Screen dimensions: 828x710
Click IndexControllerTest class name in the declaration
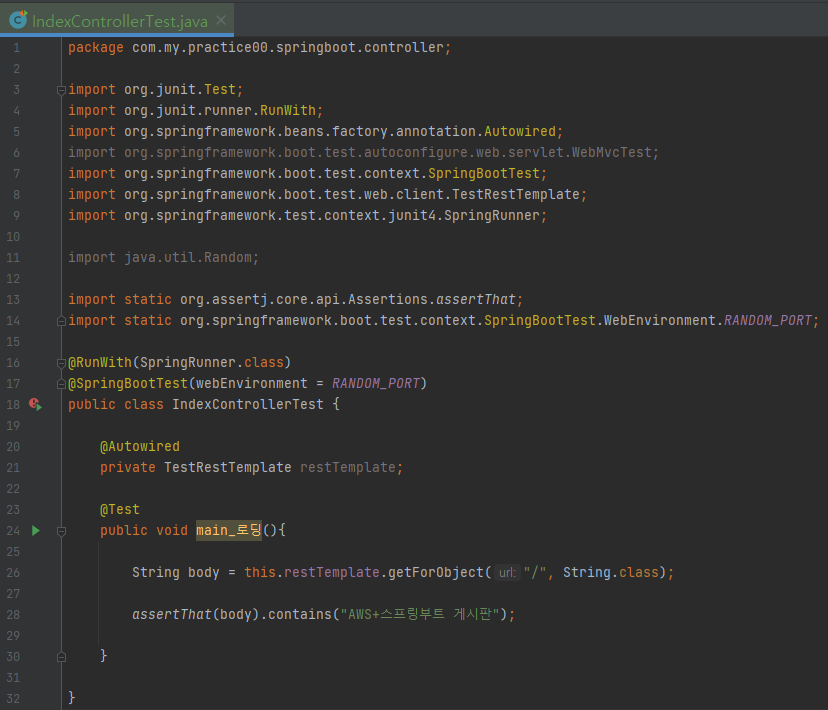[x=248, y=404]
